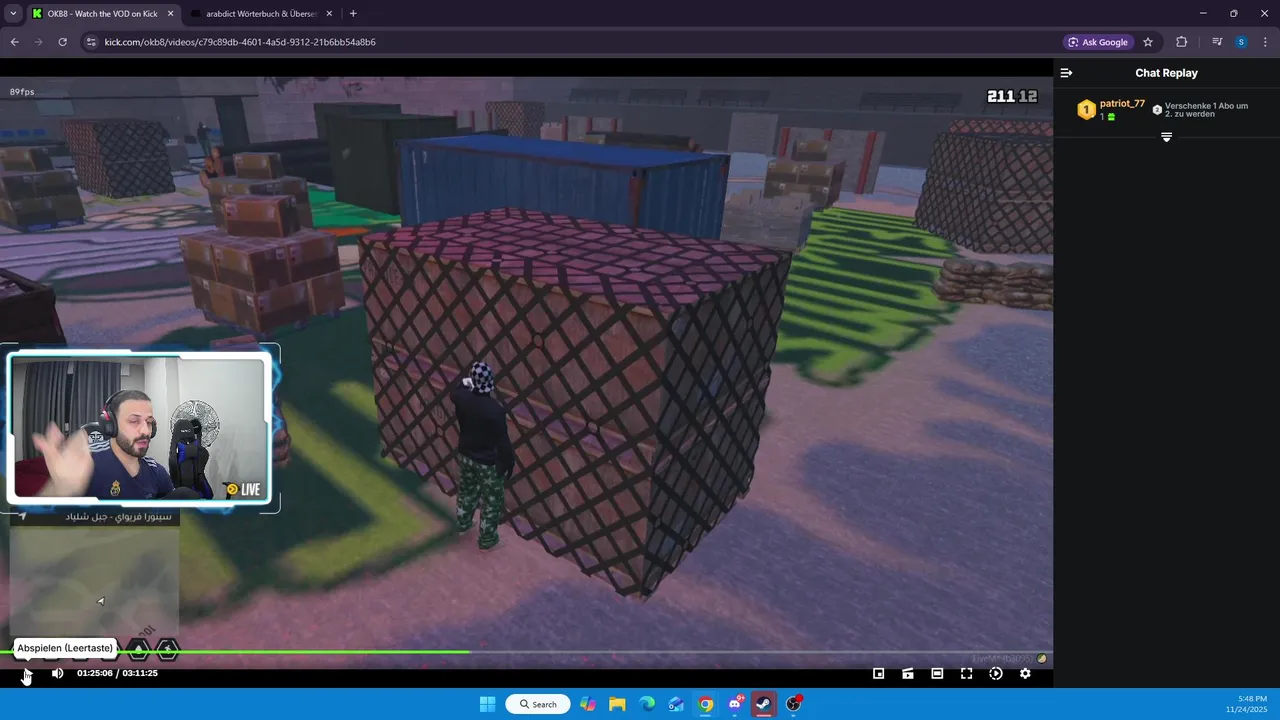Screen dimensions: 1280x720
Task: Open video settings gear
Action: (x=1025, y=673)
